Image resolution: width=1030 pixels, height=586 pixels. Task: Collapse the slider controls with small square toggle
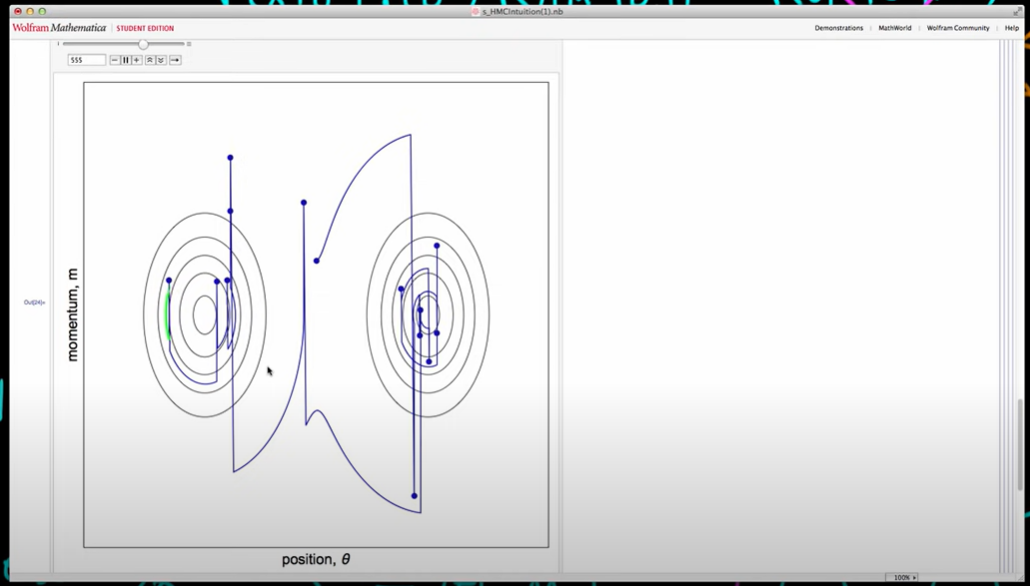[x=189, y=44]
